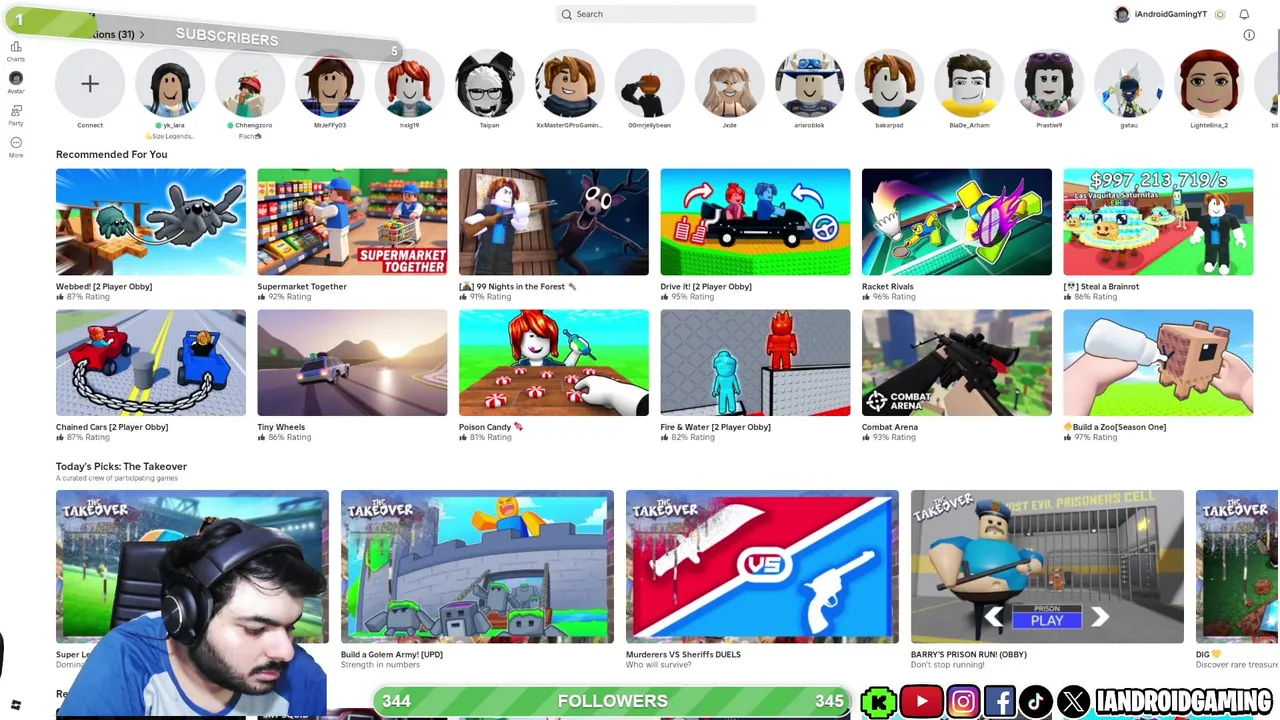Open Steal a Brainrot game thumbnail
Viewport: 1280px width, 720px height.
pyautogui.click(x=1158, y=222)
